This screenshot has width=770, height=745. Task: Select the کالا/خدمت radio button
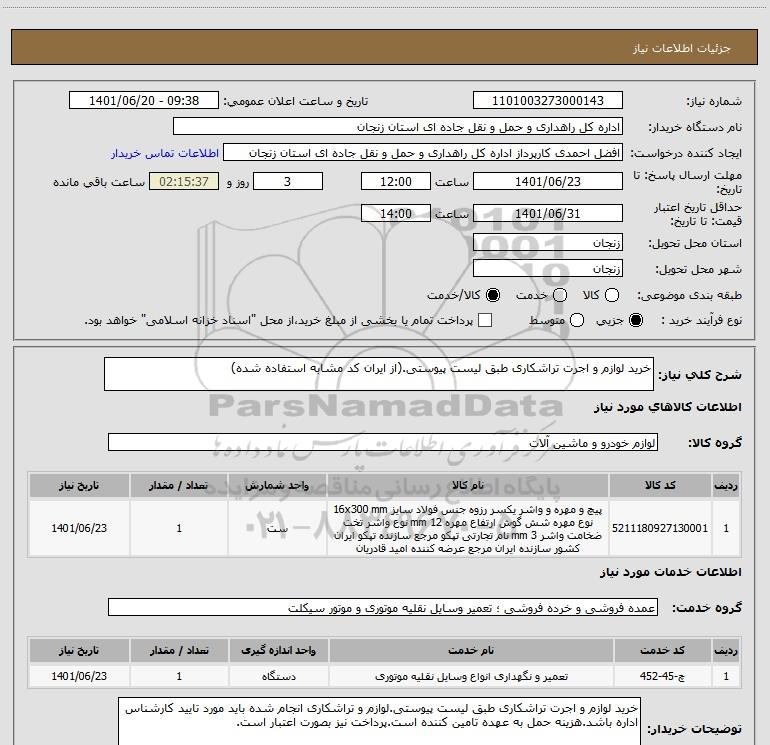point(493,295)
